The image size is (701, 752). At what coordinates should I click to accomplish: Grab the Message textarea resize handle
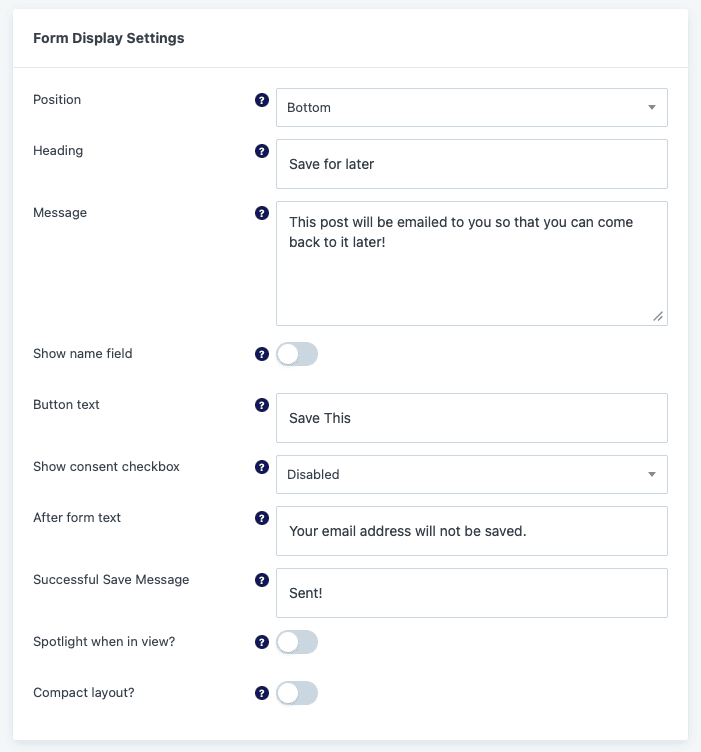click(x=658, y=317)
